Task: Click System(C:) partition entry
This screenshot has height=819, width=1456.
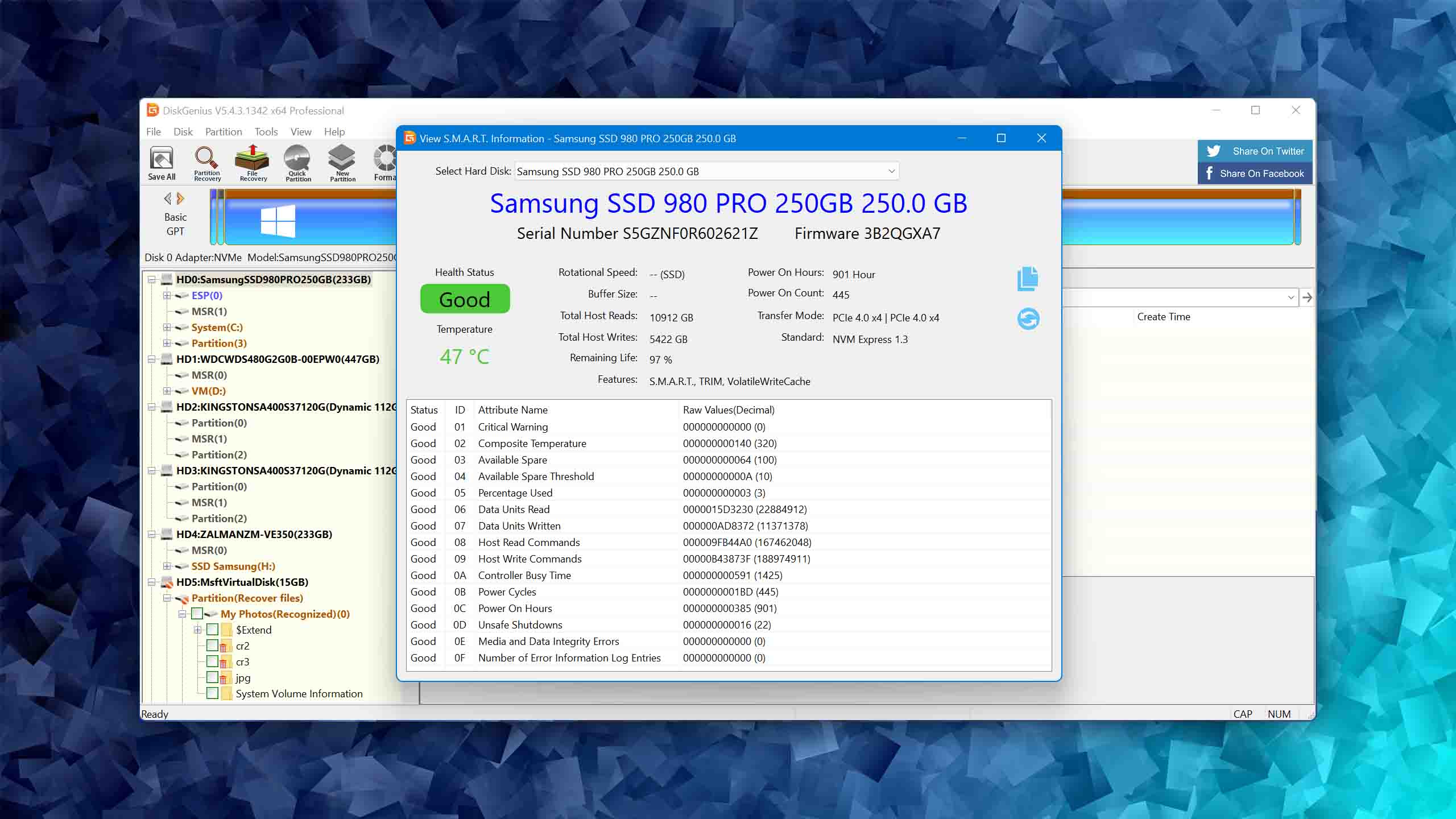Action: tap(217, 327)
